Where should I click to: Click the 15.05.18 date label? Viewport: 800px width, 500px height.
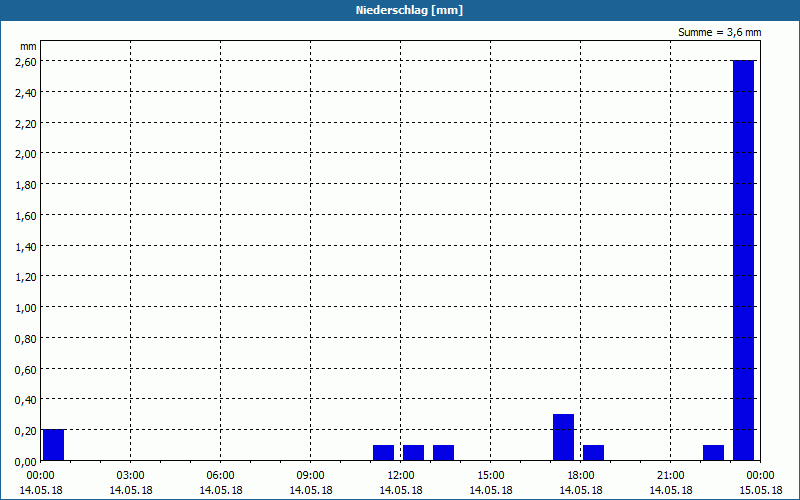[760, 490]
